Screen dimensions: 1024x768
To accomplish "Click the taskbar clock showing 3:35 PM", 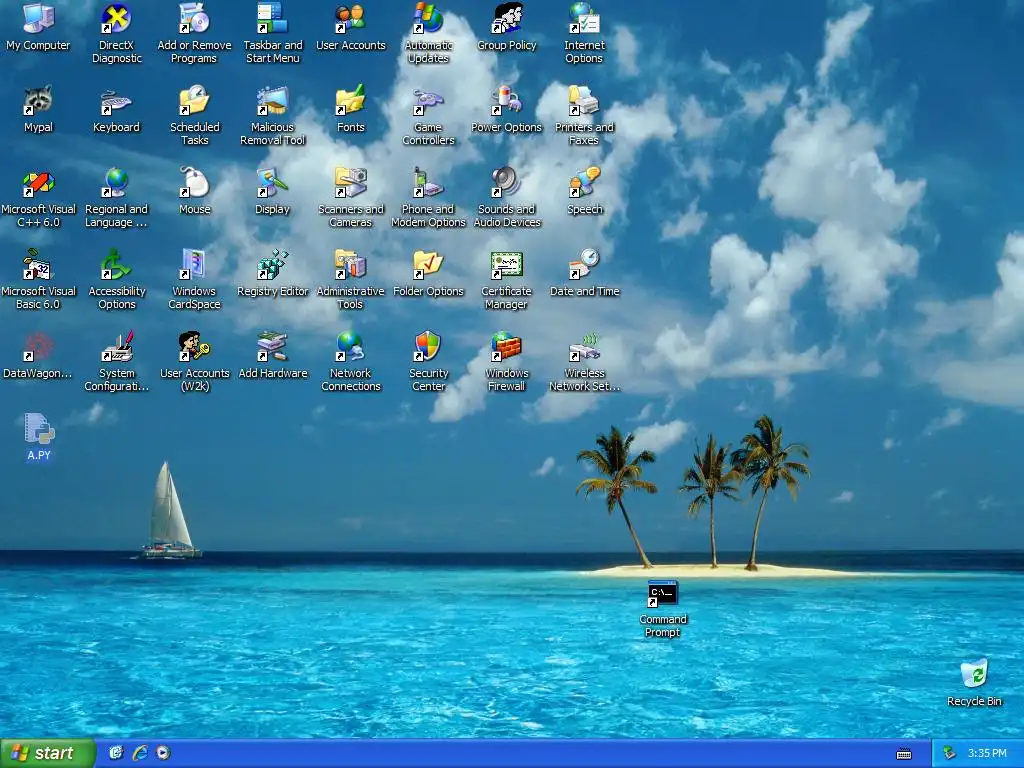I will (x=987, y=753).
